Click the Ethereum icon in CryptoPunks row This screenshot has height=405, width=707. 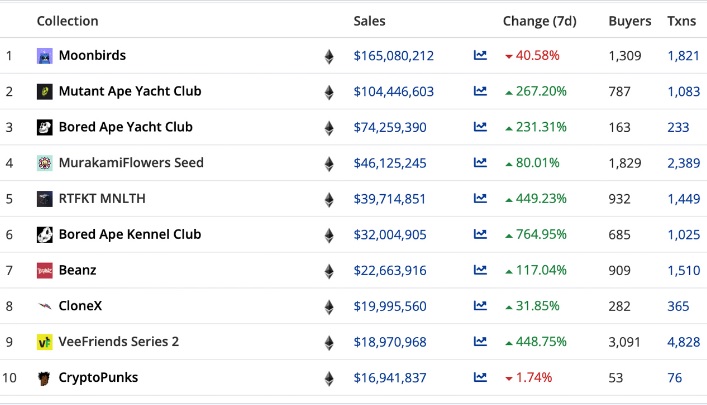click(x=329, y=378)
